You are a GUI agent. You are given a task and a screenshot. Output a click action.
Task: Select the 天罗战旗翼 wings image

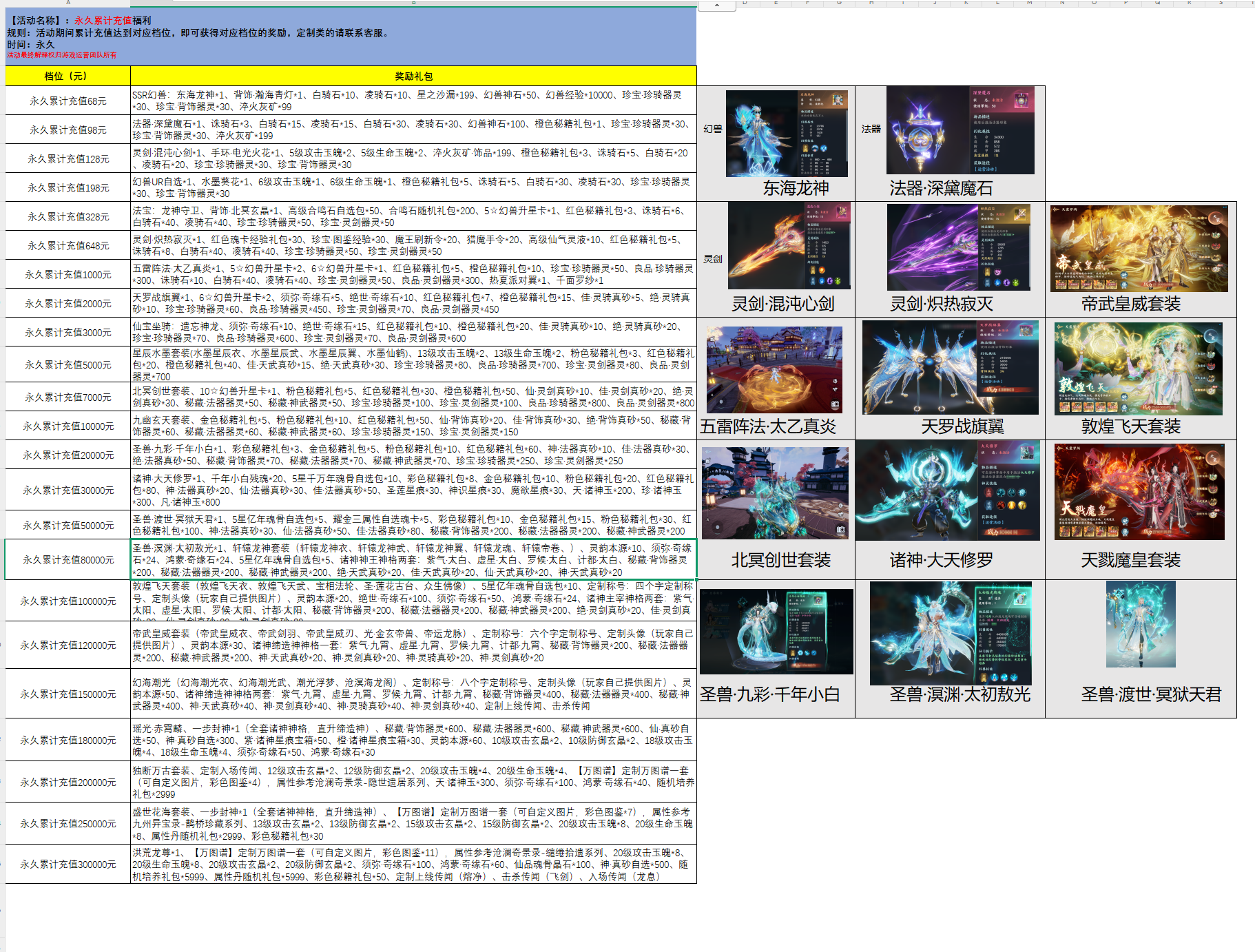pyautogui.click(x=950, y=367)
